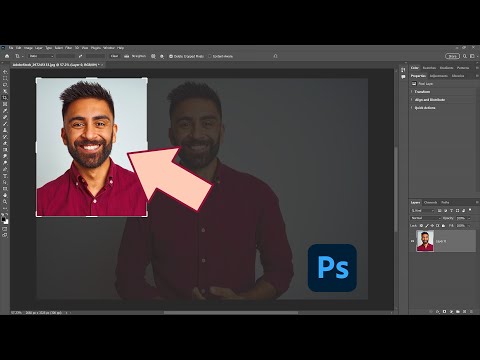Switch to the Libraries tab
The width and height of the screenshot is (480, 360).
click(458, 76)
